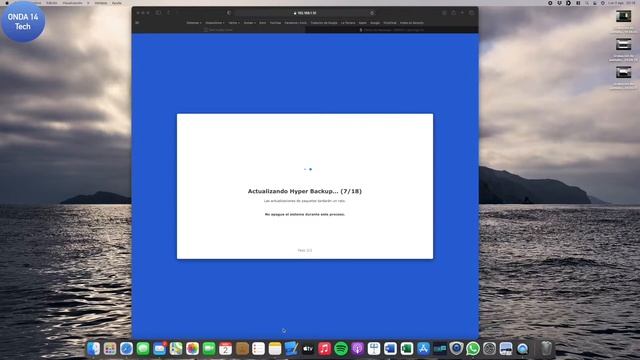Click 'No apague el sistema durante este proceso' text
This screenshot has width=640, height=360.
[x=305, y=214]
